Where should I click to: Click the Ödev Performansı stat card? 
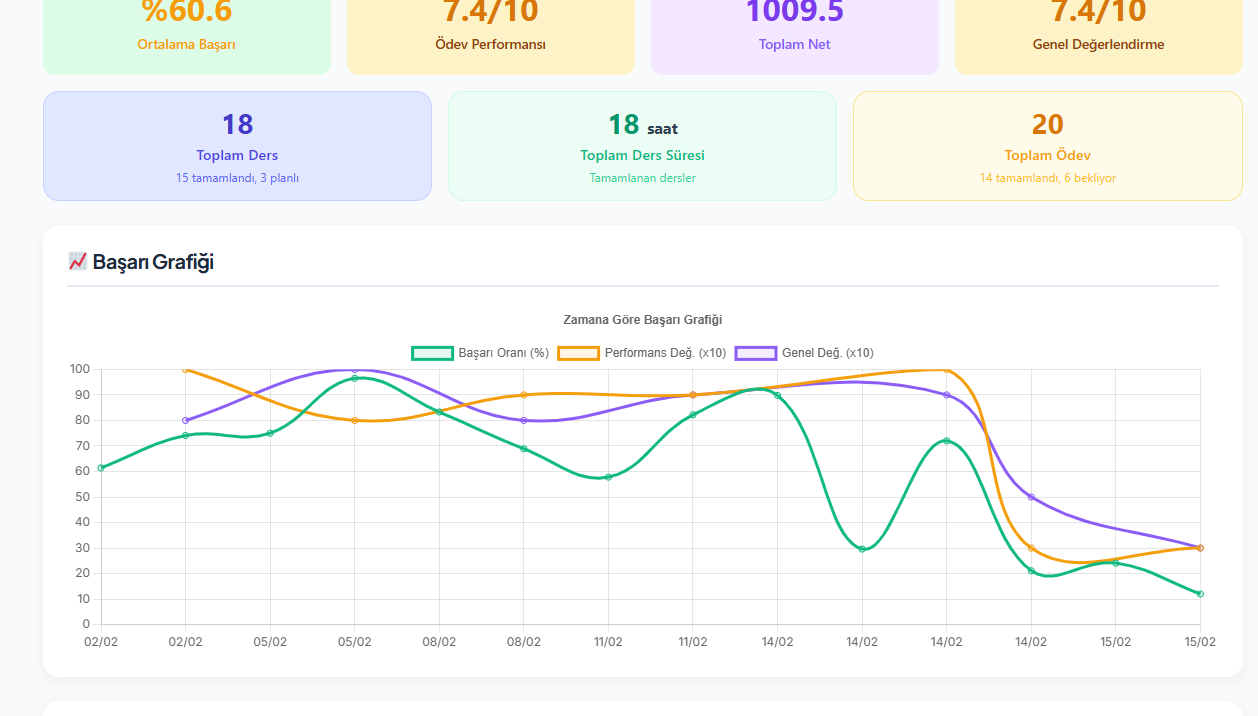click(x=490, y=35)
